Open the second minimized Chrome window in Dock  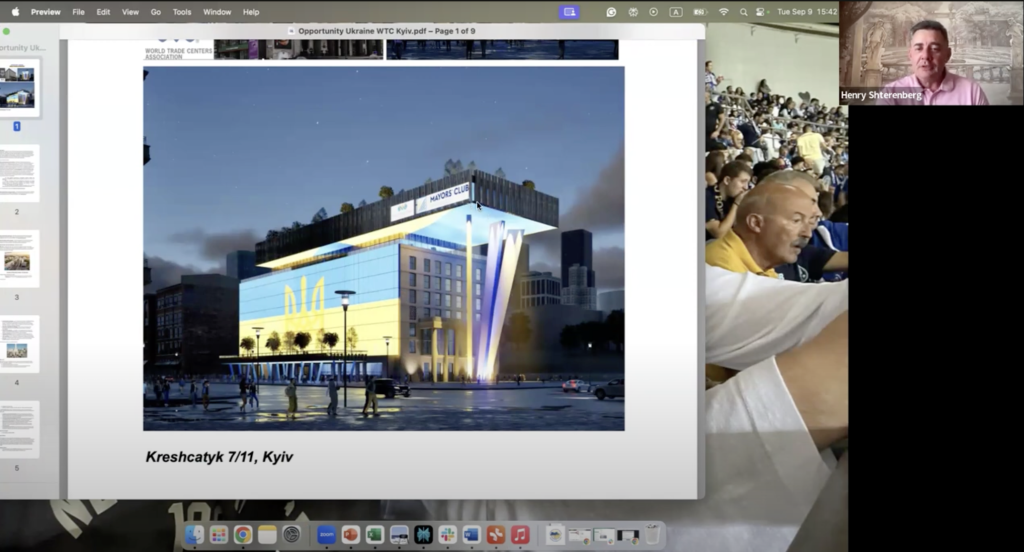(604, 536)
